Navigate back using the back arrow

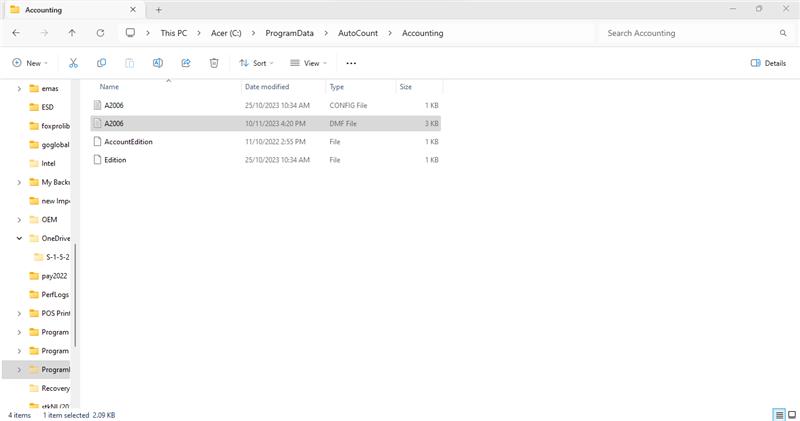click(x=16, y=33)
